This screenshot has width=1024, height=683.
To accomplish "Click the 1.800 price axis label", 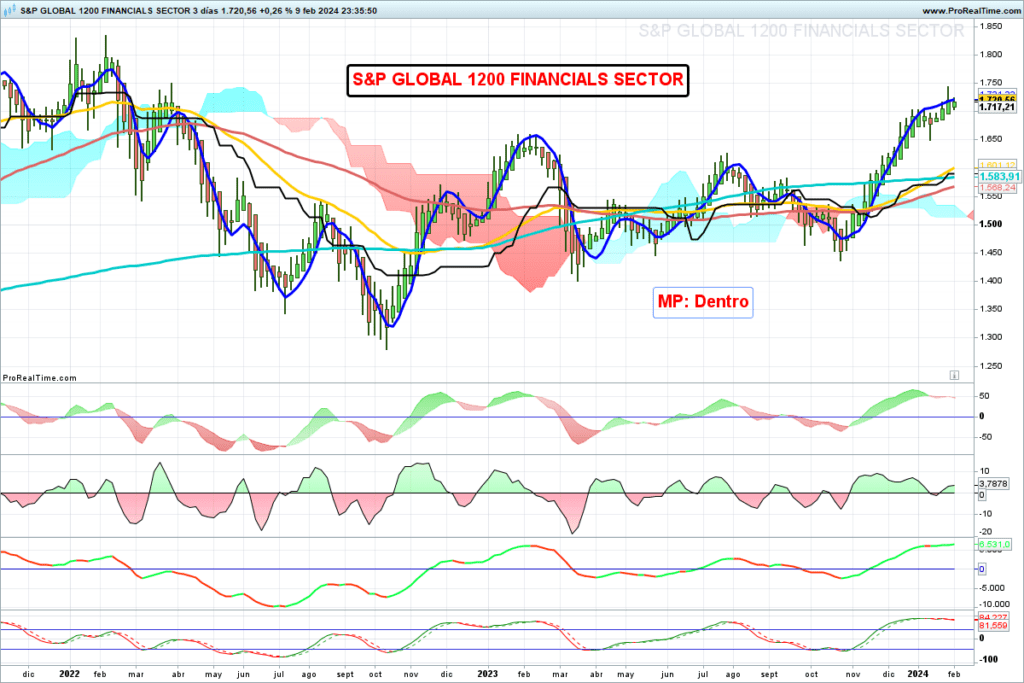I will (x=991, y=54).
